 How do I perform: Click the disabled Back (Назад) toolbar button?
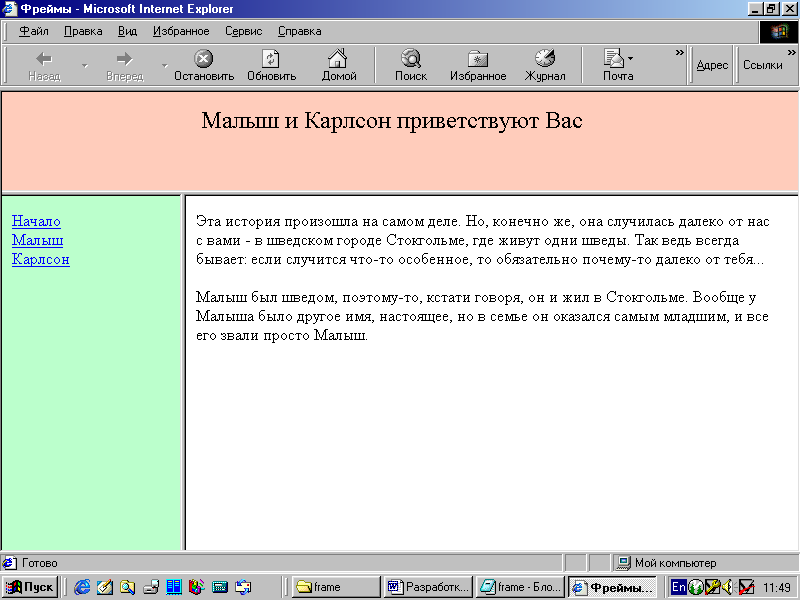coord(44,65)
